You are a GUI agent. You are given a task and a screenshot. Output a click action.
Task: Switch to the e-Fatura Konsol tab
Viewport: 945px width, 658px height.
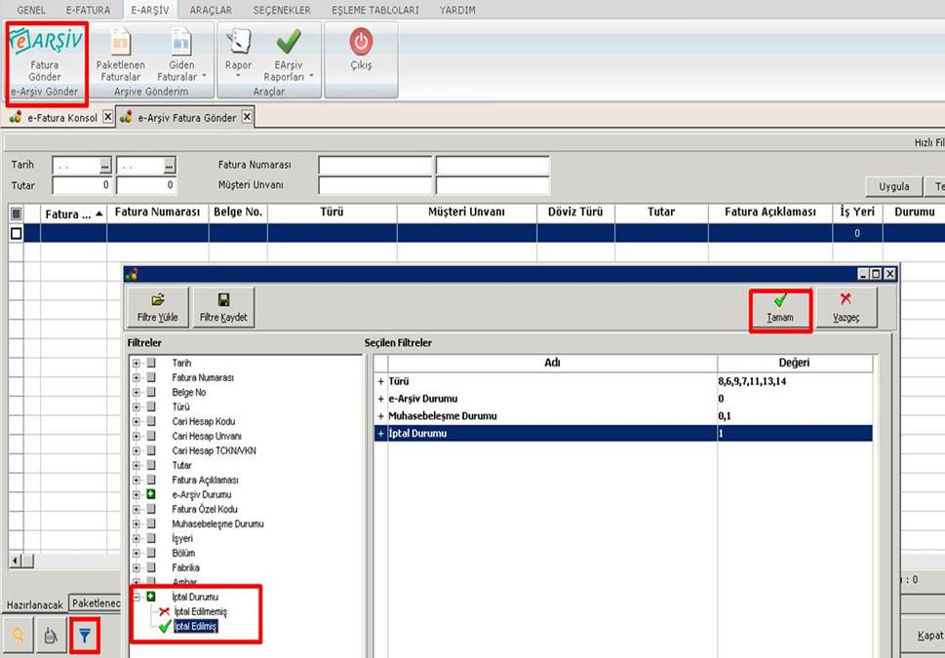pos(62,118)
